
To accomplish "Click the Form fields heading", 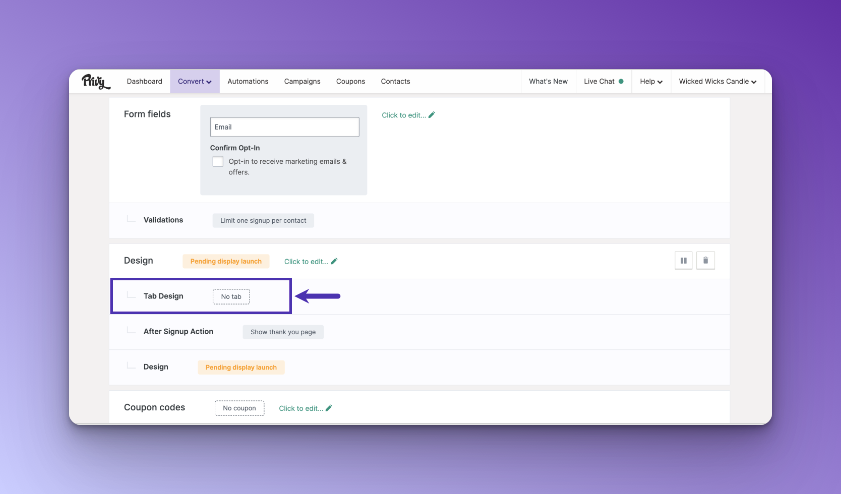I will (x=147, y=114).
